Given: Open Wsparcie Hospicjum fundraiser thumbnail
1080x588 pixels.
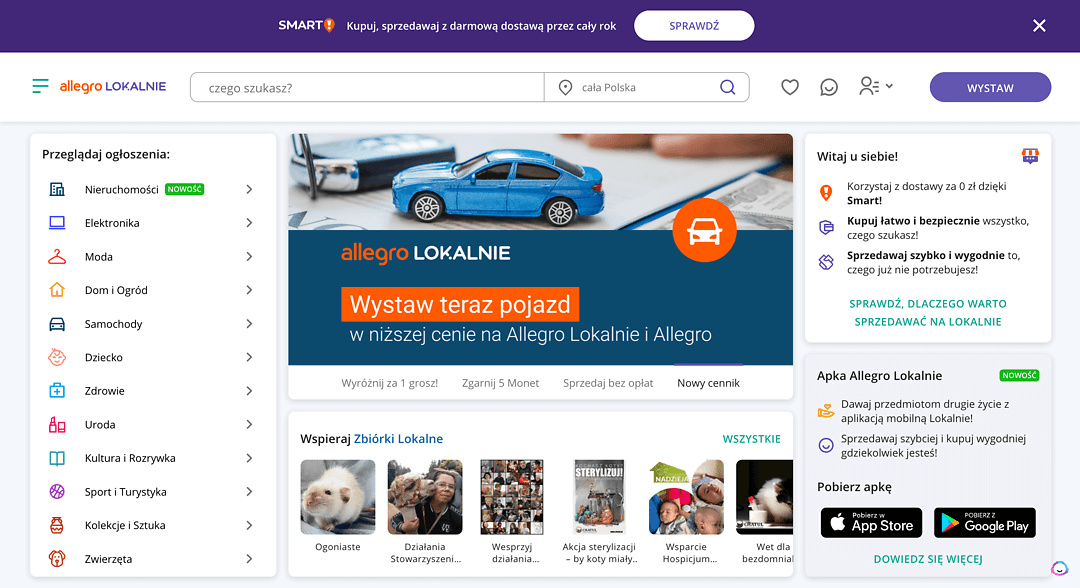Looking at the screenshot, I should coord(686,497).
